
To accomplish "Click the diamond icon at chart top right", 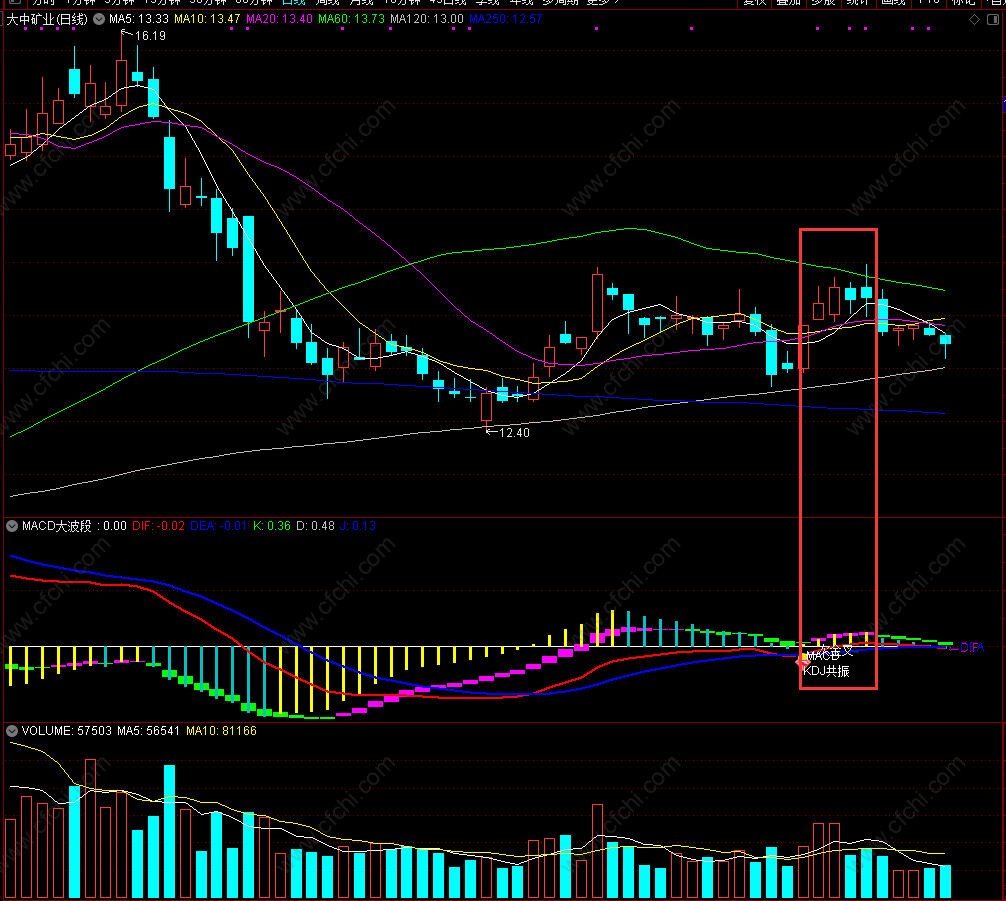I will tap(974, 19).
